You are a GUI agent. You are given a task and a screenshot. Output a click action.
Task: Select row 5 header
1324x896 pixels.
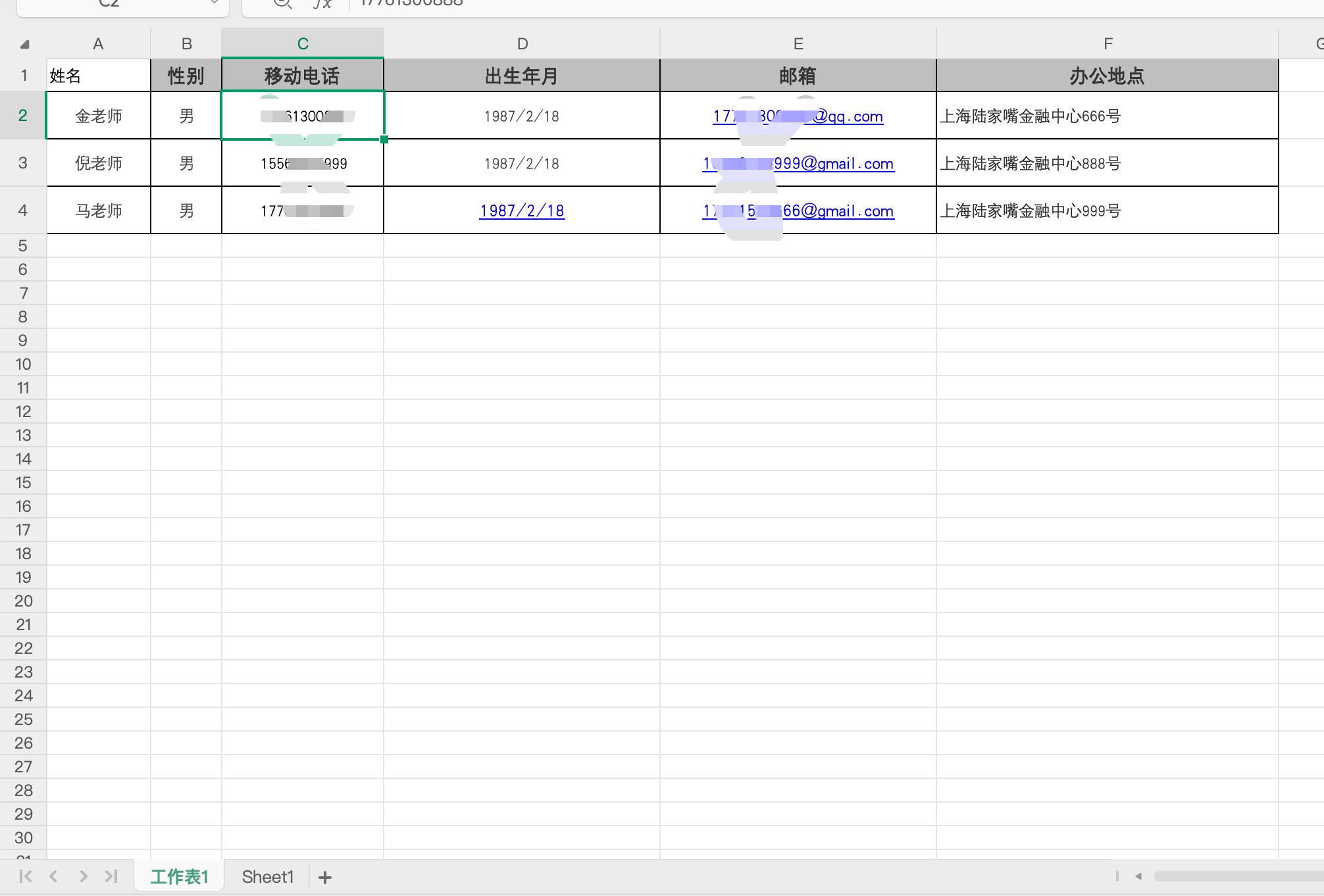[23, 245]
